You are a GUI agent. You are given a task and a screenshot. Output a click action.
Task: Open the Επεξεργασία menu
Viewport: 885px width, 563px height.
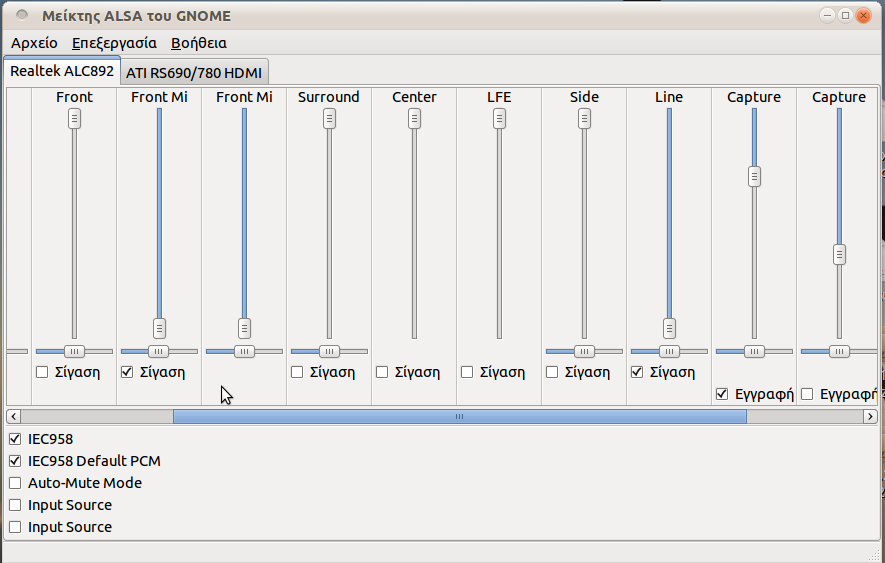point(114,43)
